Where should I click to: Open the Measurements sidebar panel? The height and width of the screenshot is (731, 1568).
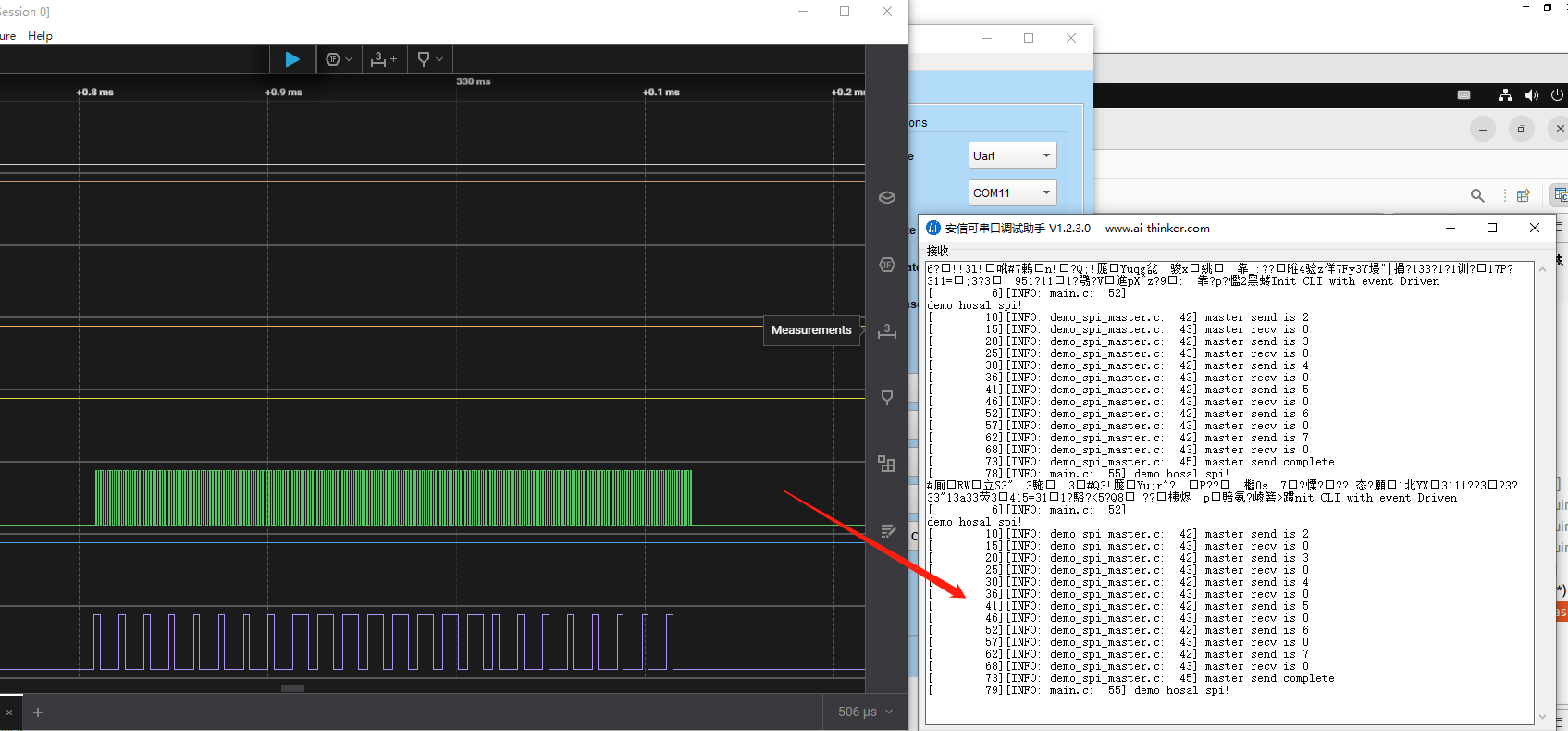coord(887,330)
